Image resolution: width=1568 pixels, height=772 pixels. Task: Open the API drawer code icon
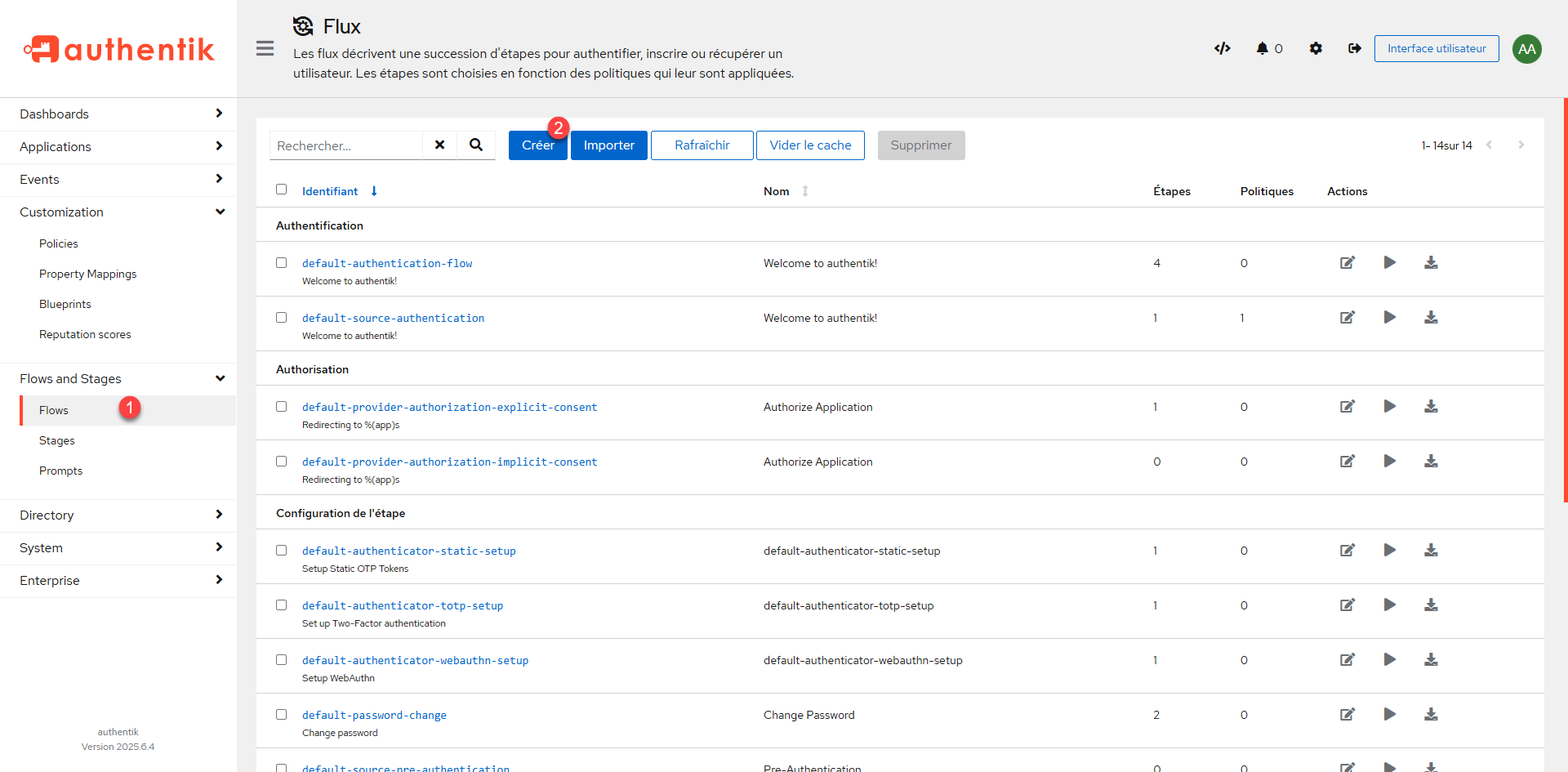[1222, 48]
